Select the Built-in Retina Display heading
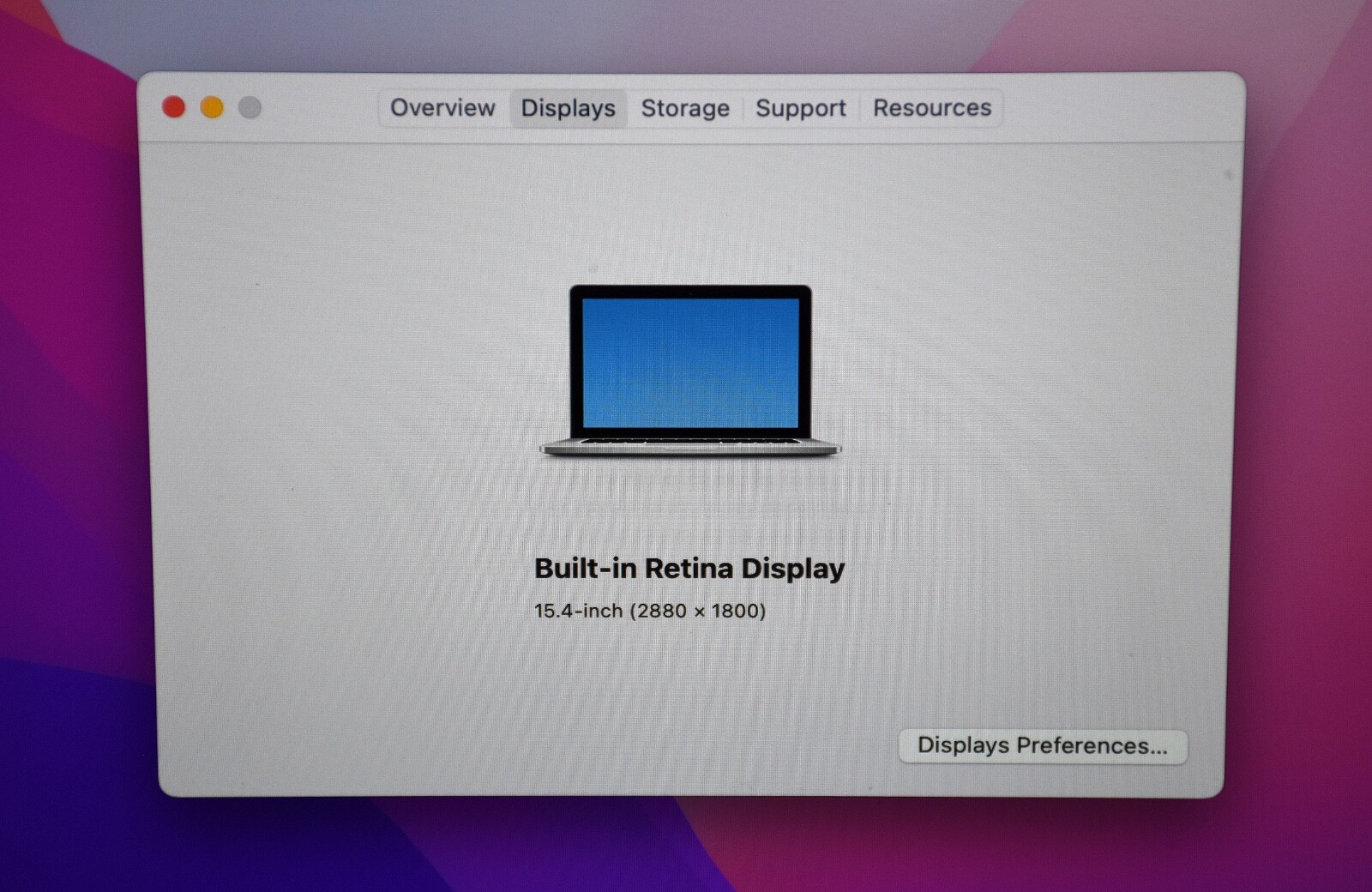 (x=689, y=569)
